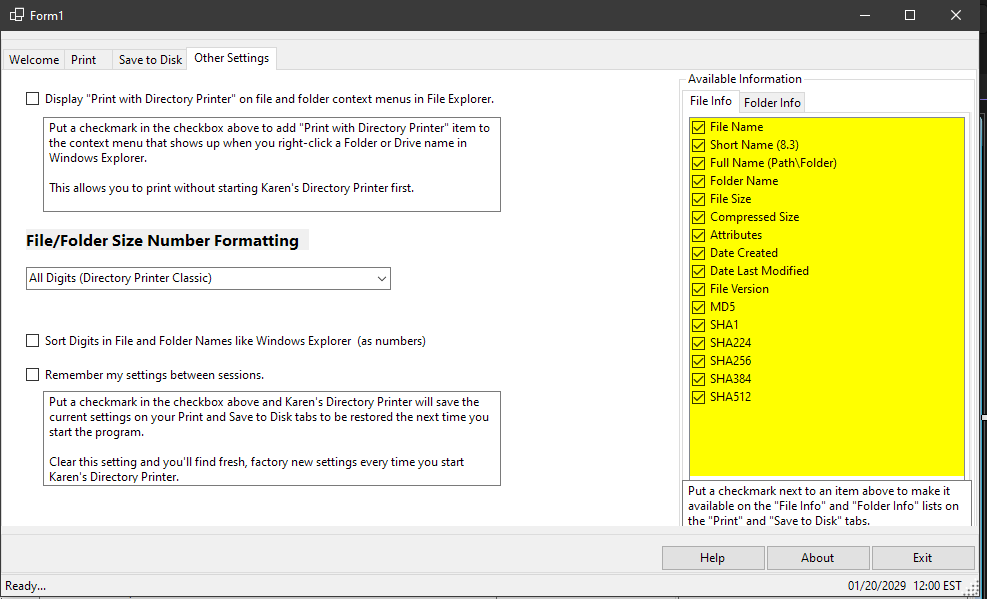Click the Form1 window icon in title bar
Image resolution: width=987 pixels, height=599 pixels.
coord(17,15)
